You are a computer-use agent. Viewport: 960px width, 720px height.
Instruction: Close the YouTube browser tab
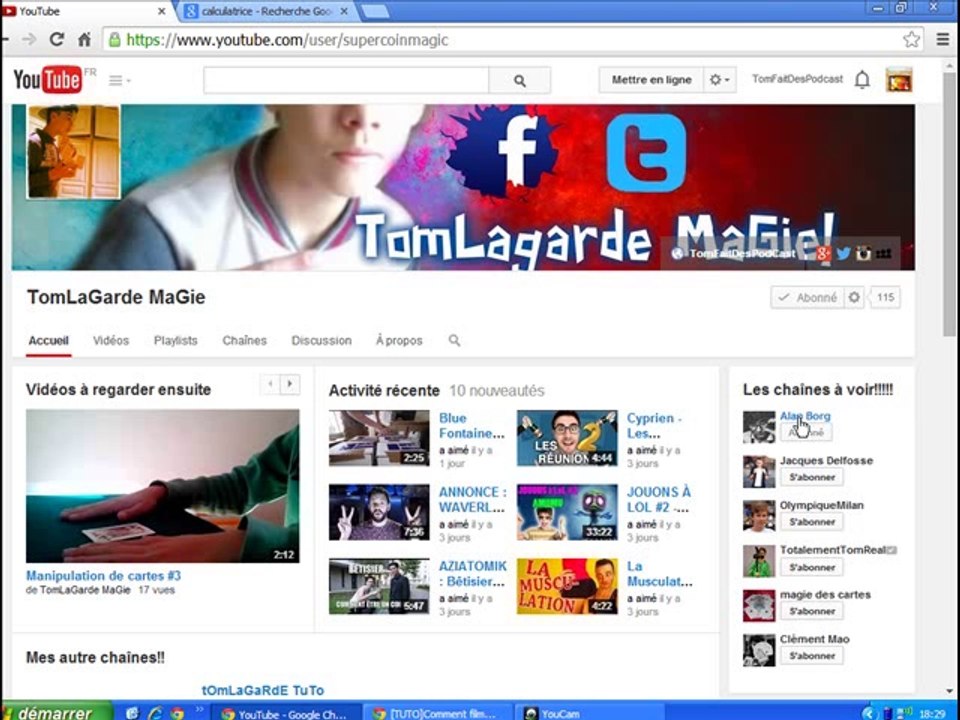click(162, 11)
